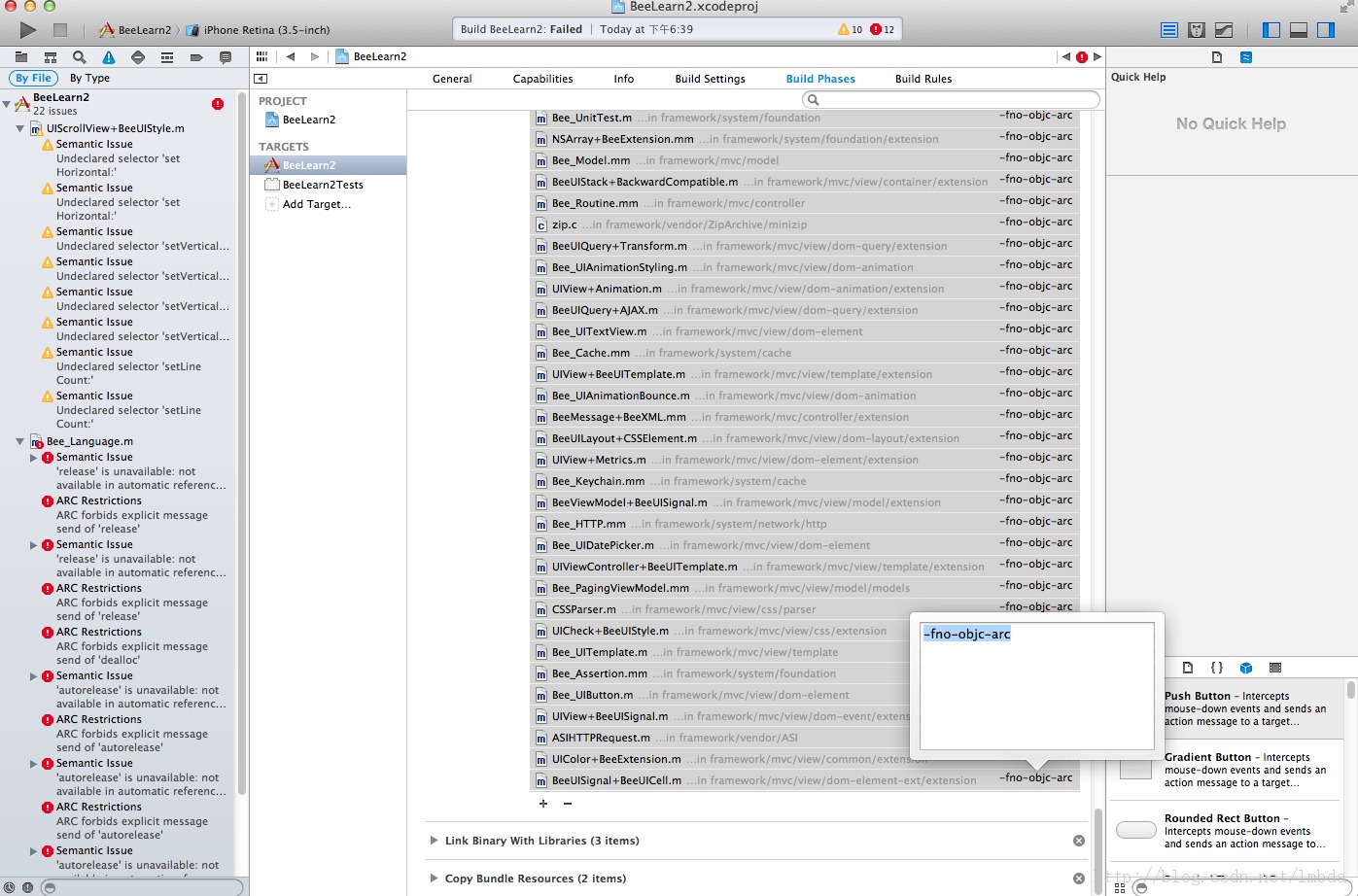The image size is (1358, 896).
Task: Remove selected source file with minus button
Action: [x=568, y=804]
